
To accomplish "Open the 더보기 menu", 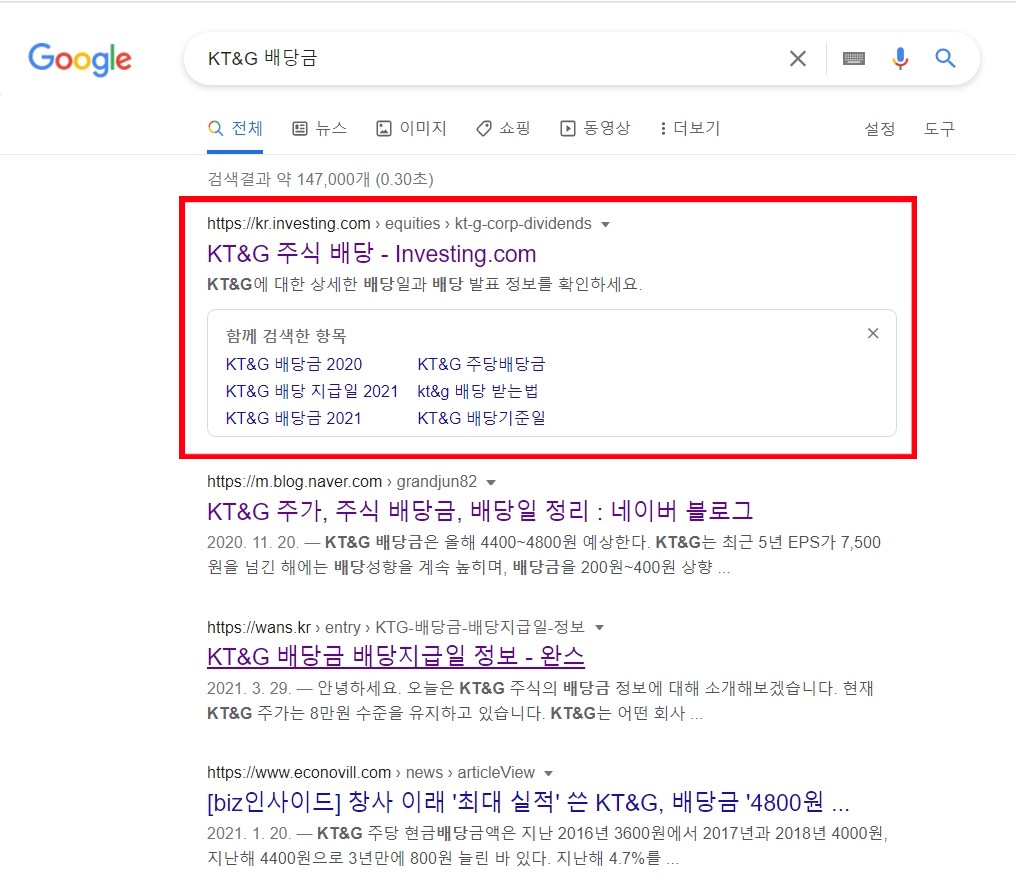I will 689,128.
